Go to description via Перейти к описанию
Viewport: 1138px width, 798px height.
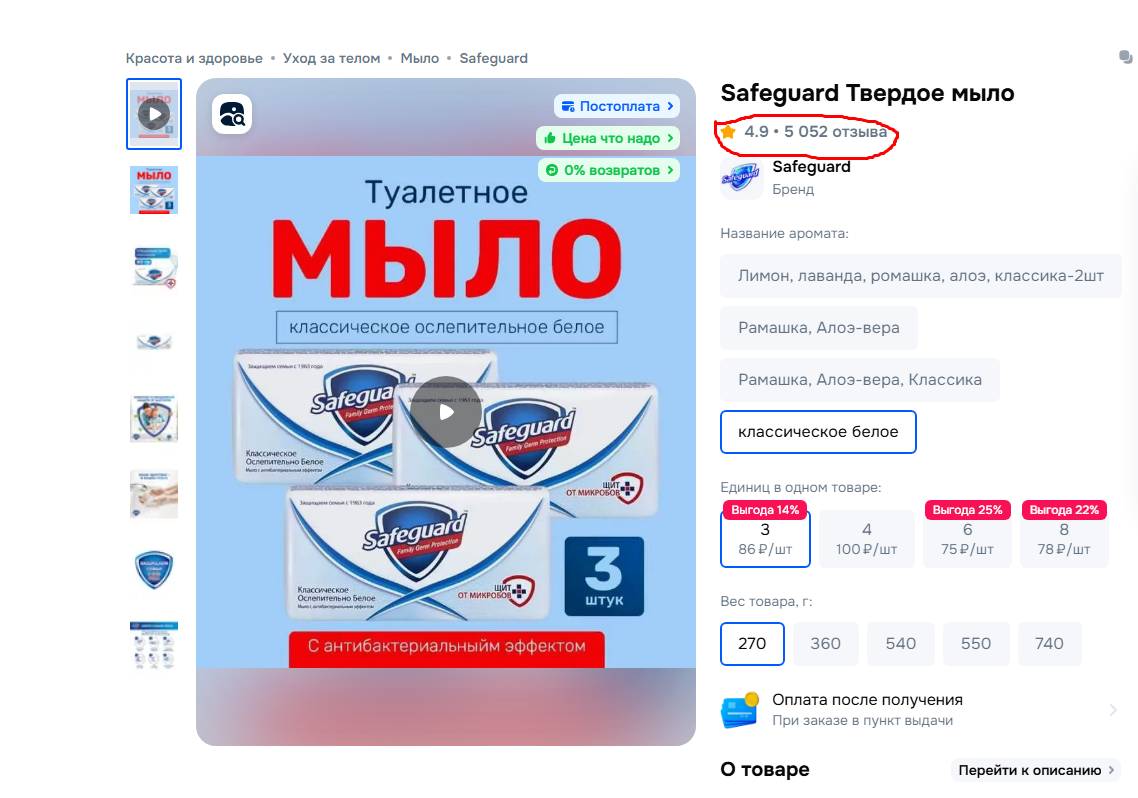[1036, 770]
